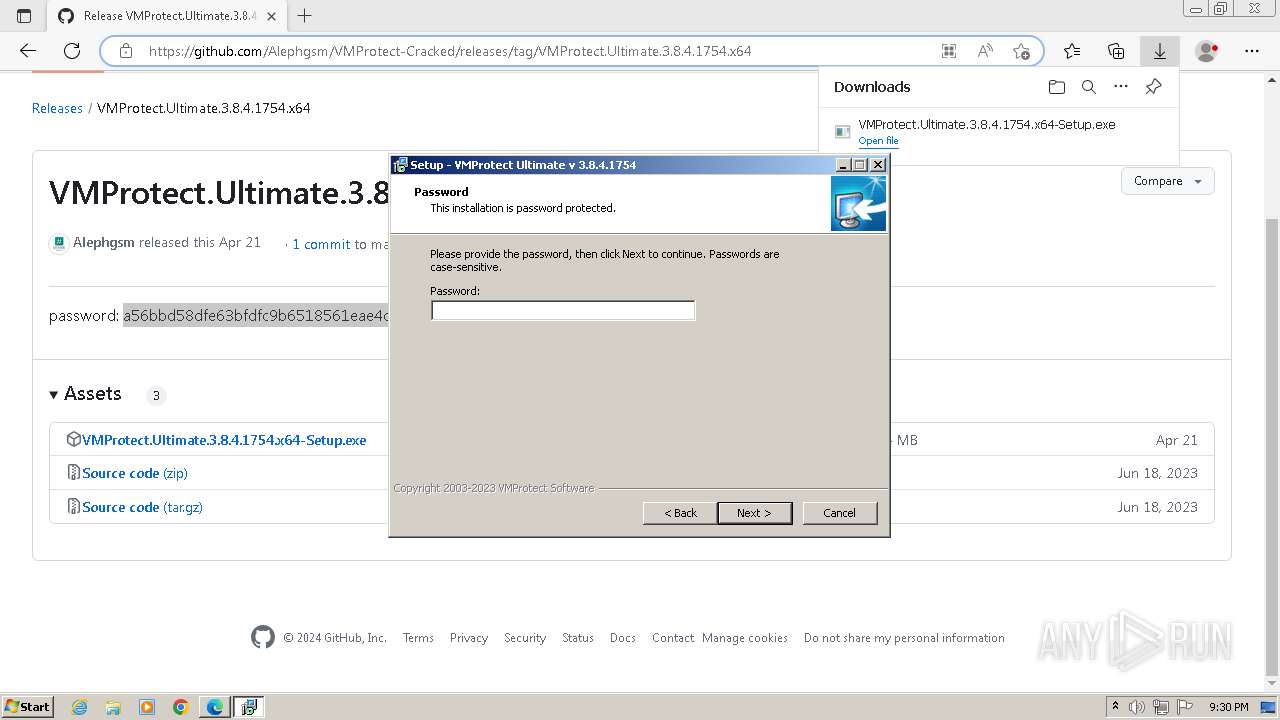Open the Compare dropdown
Image resolution: width=1280 pixels, height=720 pixels.
(x=1167, y=181)
